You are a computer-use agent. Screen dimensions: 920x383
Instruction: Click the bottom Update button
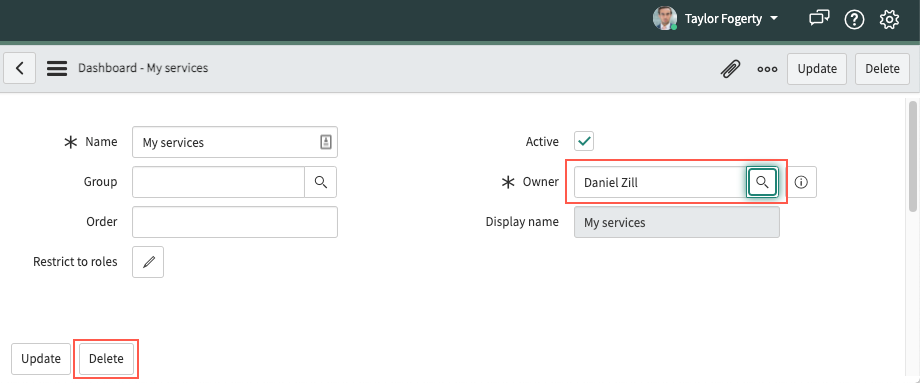[x=41, y=359]
